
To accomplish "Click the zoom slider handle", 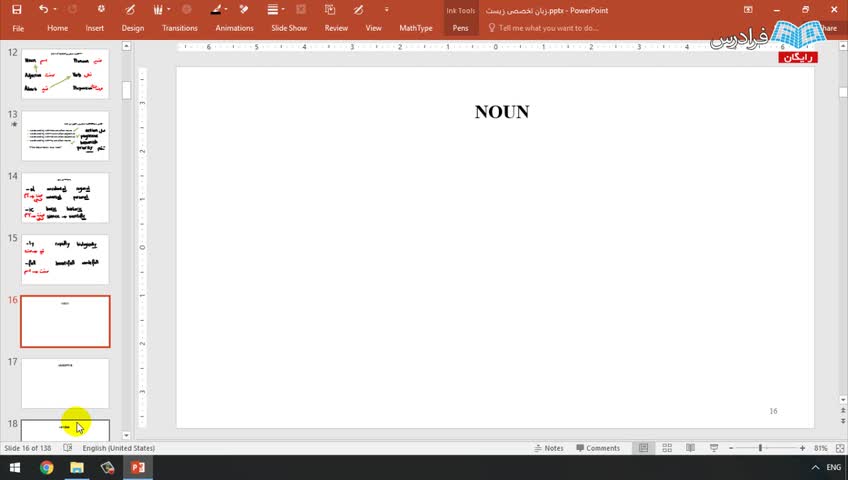I will [x=760, y=448].
